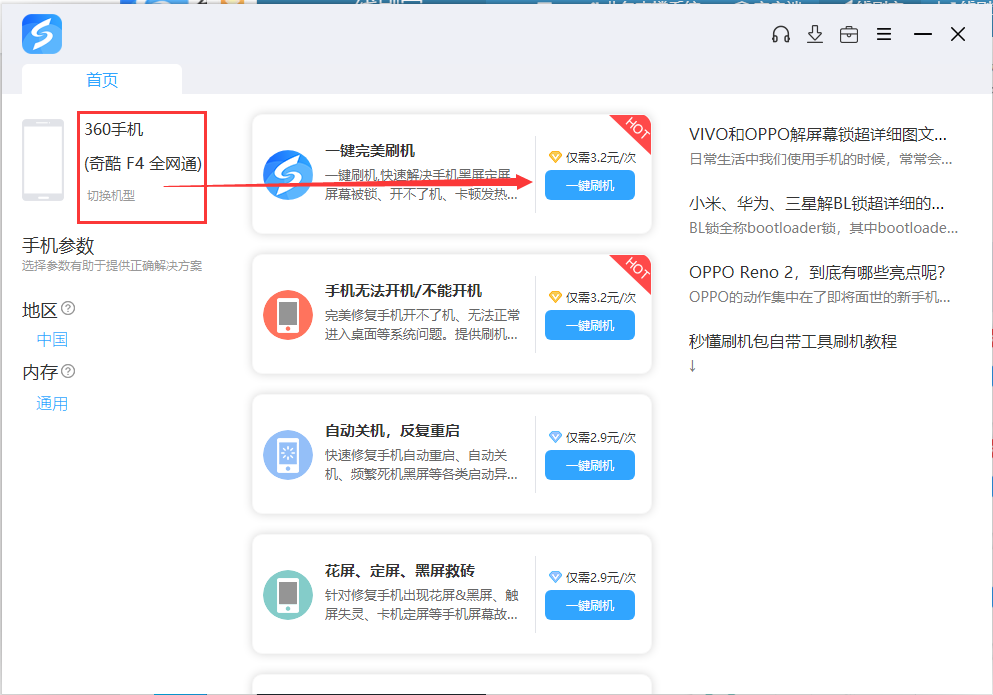The width and height of the screenshot is (993, 695).
Task: Open the toolbox briefcase icon
Action: pyautogui.click(x=849, y=34)
